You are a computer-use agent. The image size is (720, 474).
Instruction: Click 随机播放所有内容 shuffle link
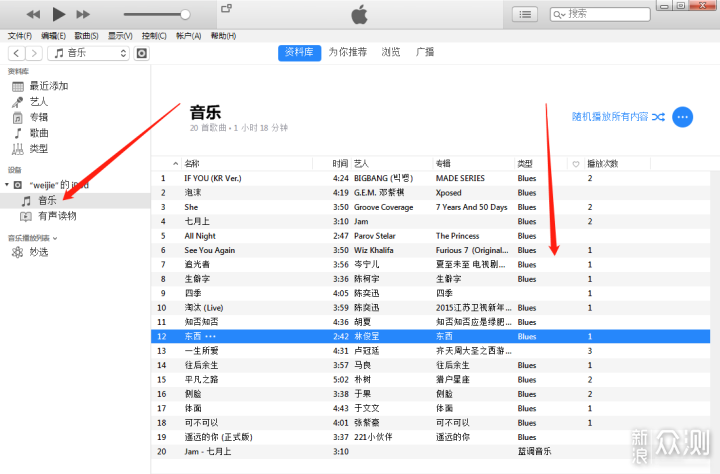point(618,117)
